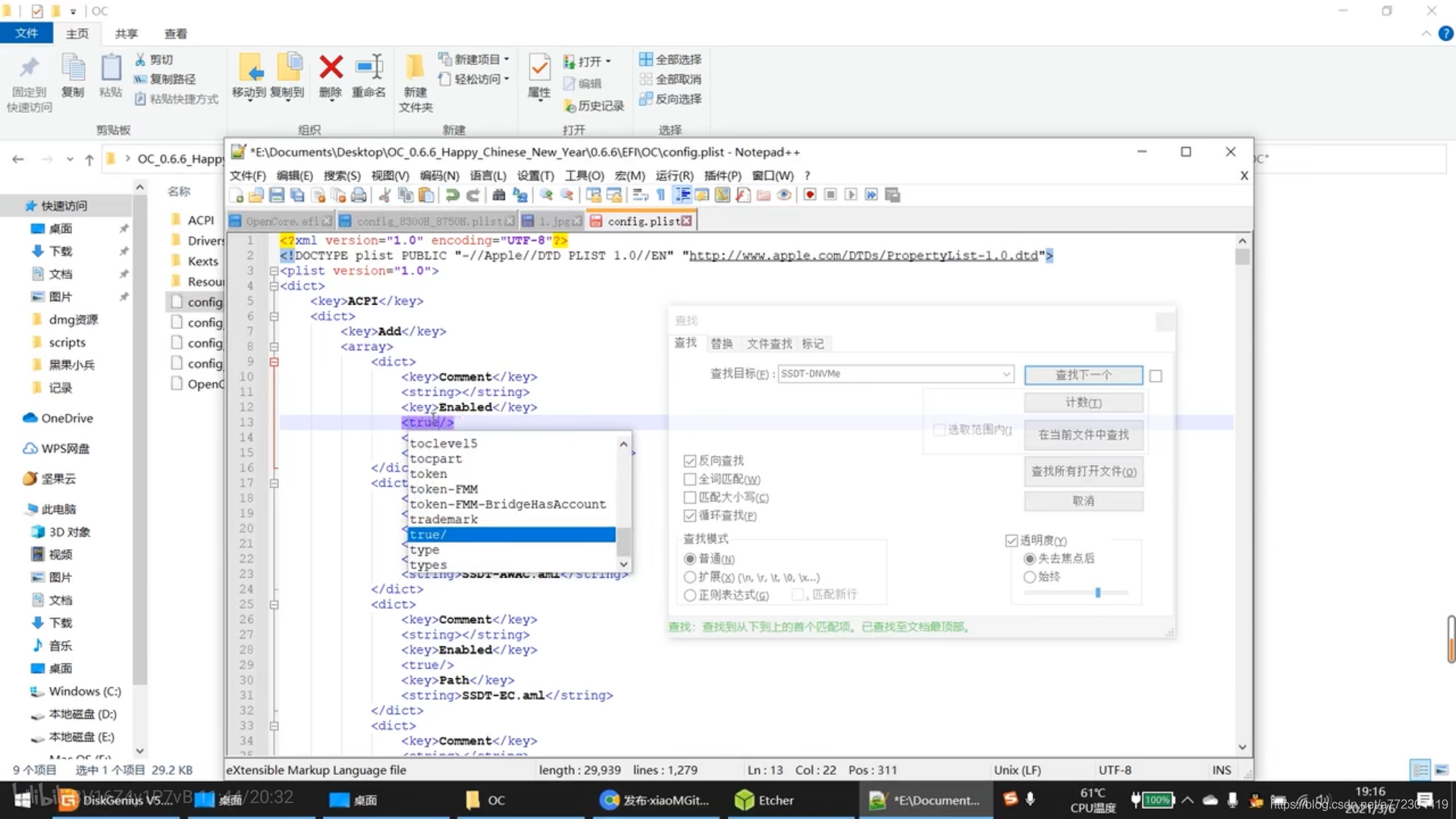1456x819 pixels.
Task: Click transparency slider handle
Action: (1097, 592)
